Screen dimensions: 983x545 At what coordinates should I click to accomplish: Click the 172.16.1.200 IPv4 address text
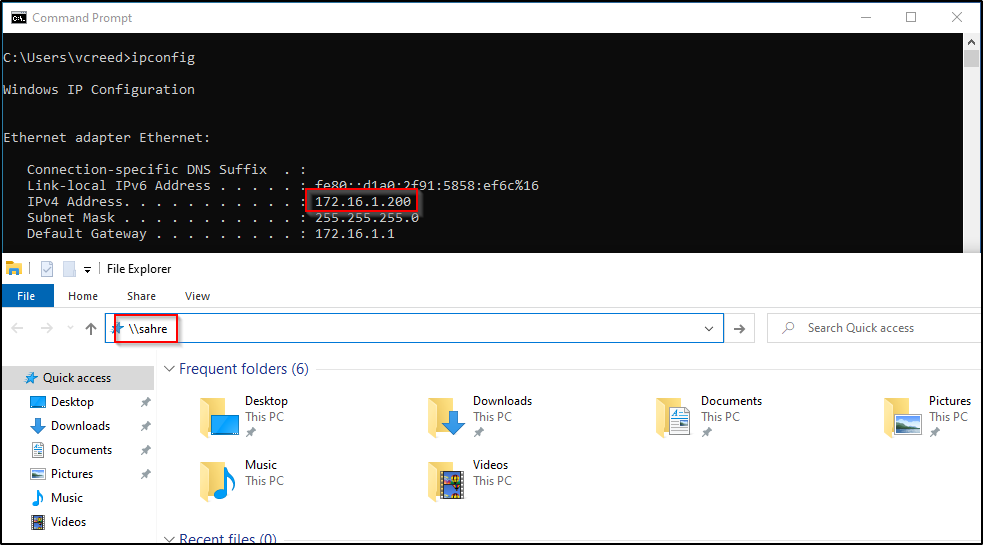point(363,201)
